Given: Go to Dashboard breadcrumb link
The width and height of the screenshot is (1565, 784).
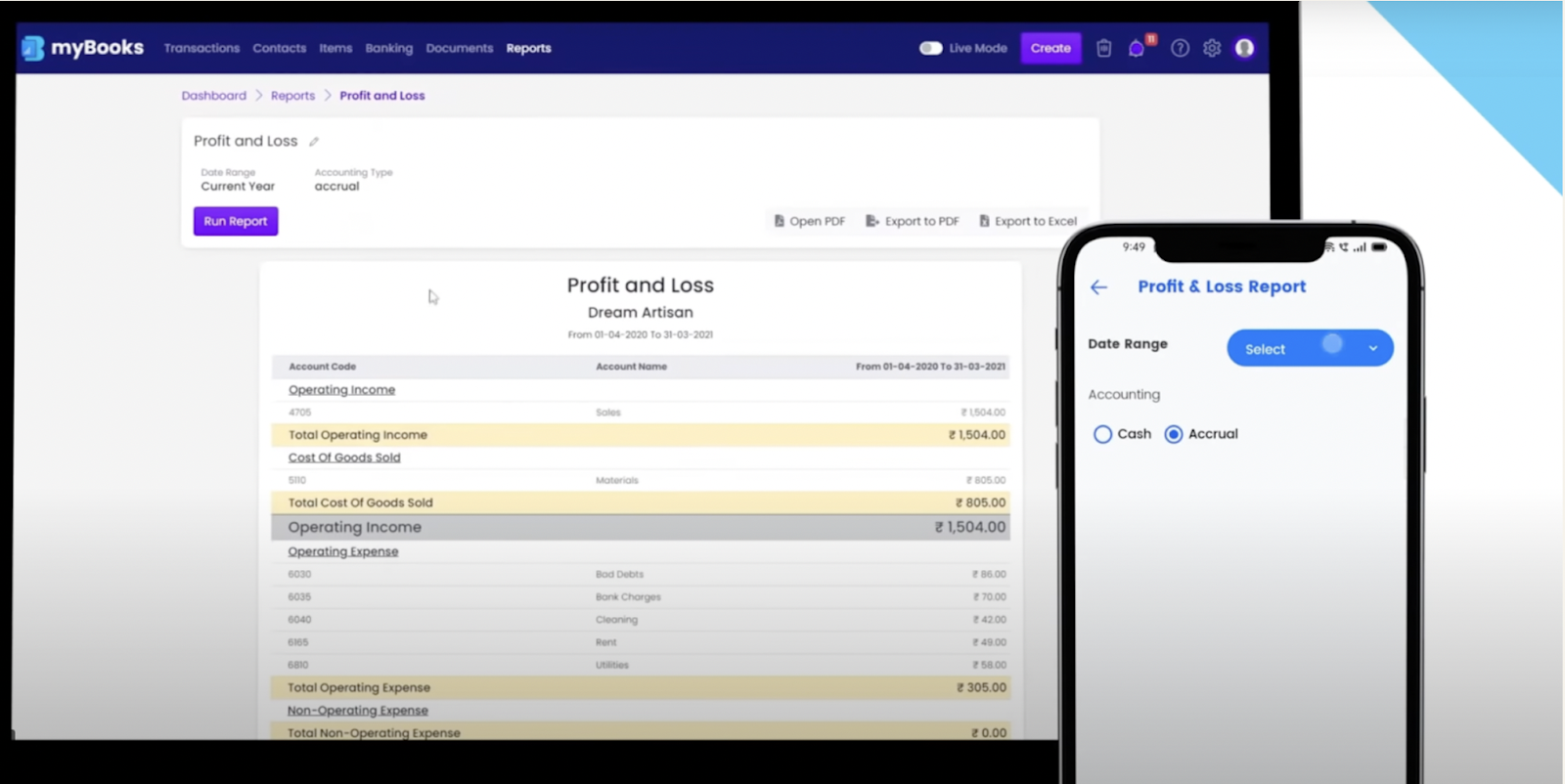Looking at the screenshot, I should [x=214, y=96].
